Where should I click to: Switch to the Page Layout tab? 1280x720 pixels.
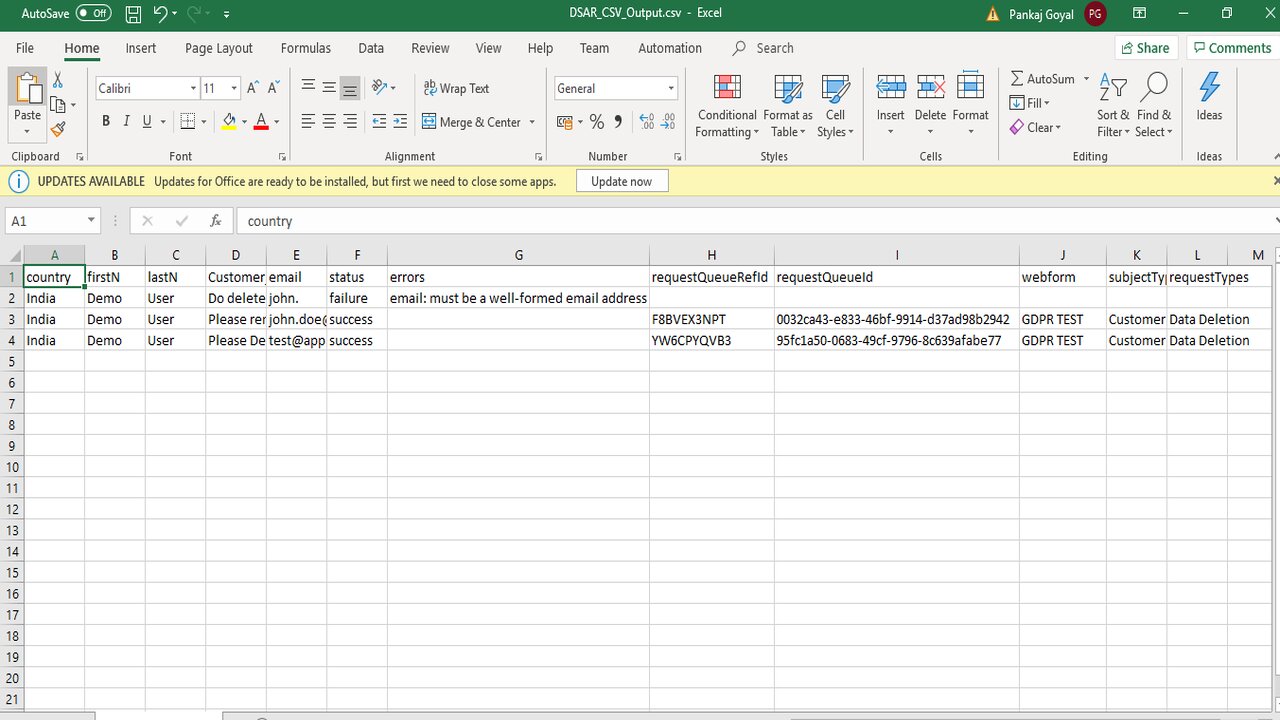click(218, 48)
